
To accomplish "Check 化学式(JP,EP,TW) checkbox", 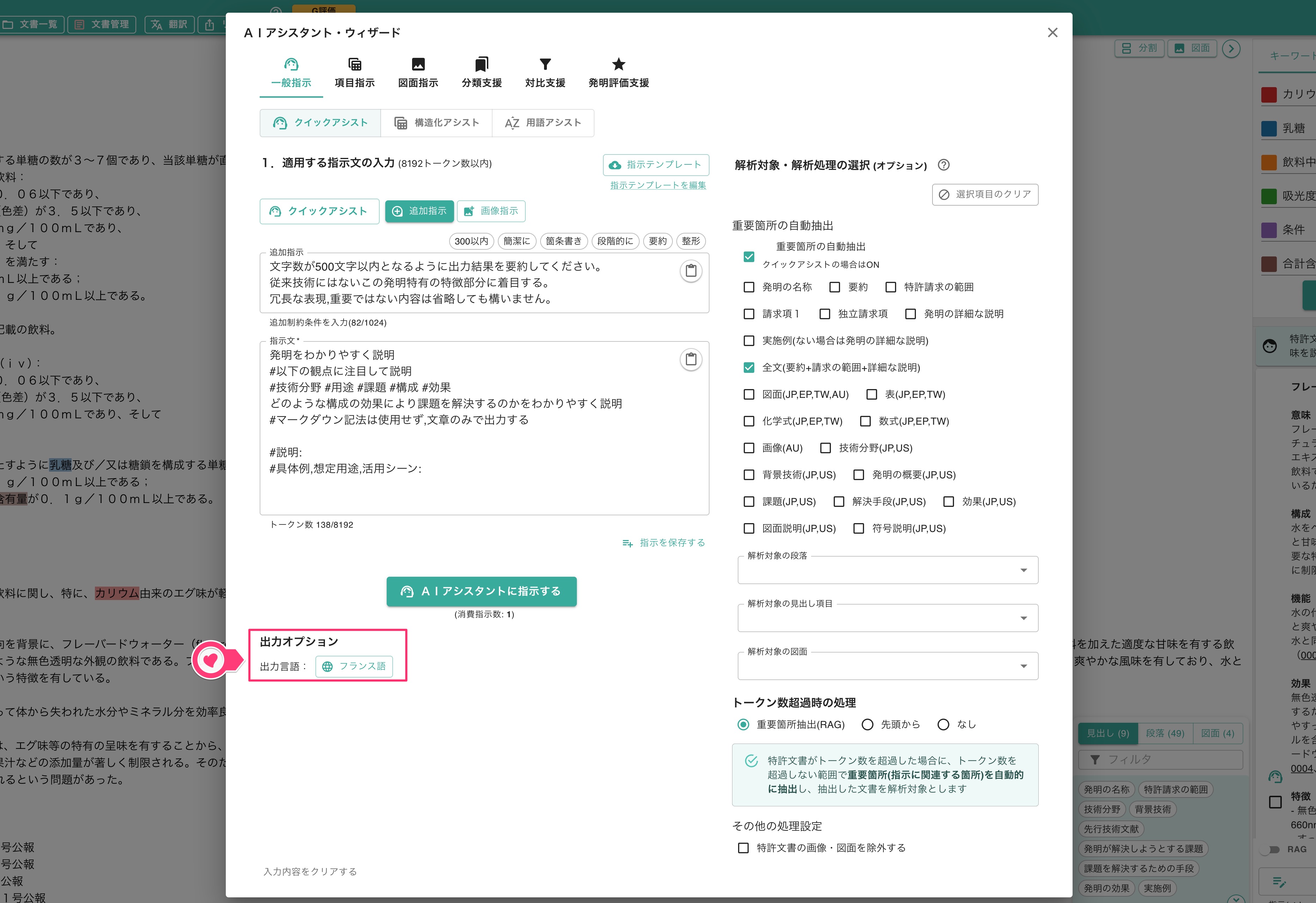I will [749, 422].
